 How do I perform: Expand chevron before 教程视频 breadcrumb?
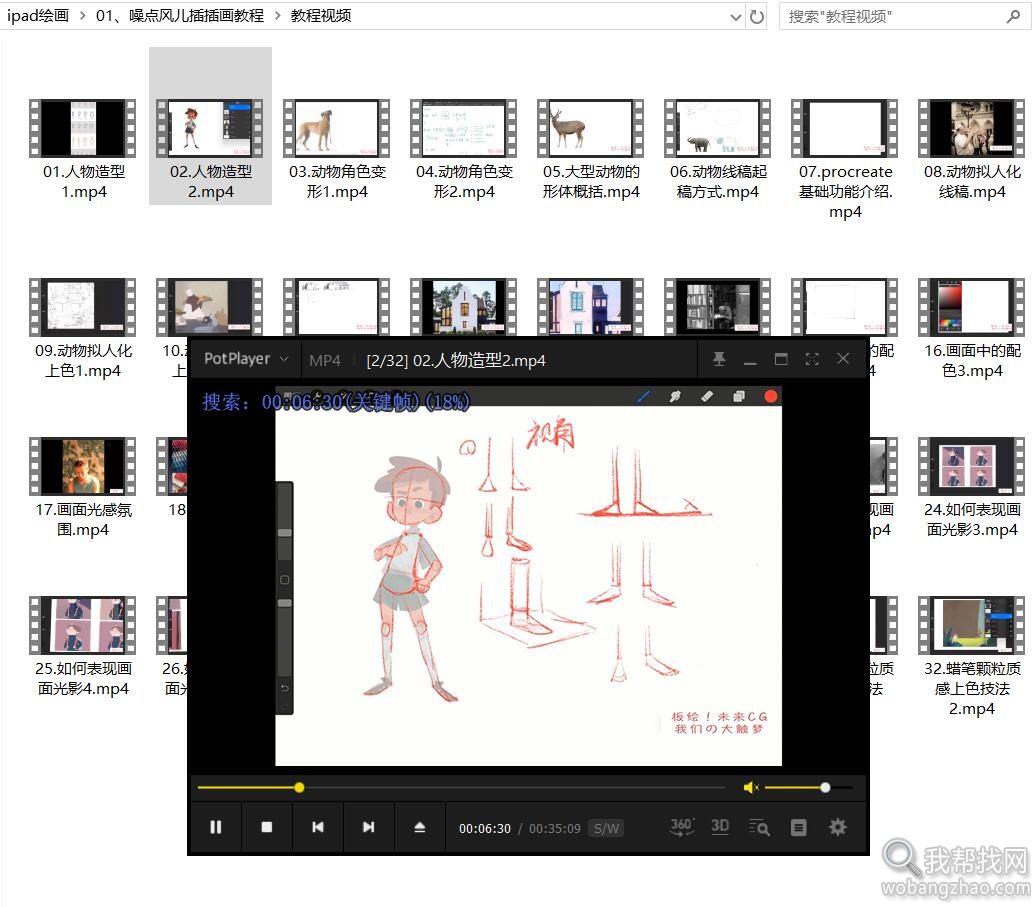[278, 15]
